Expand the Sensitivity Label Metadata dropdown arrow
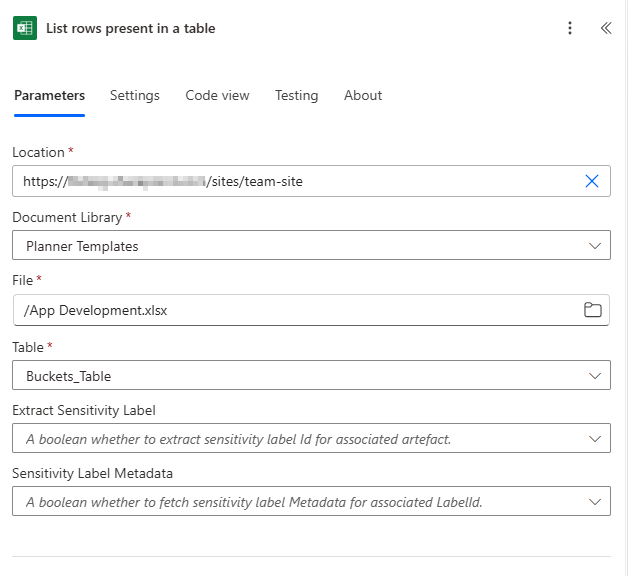Viewport: 628px width, 576px height. coord(595,502)
